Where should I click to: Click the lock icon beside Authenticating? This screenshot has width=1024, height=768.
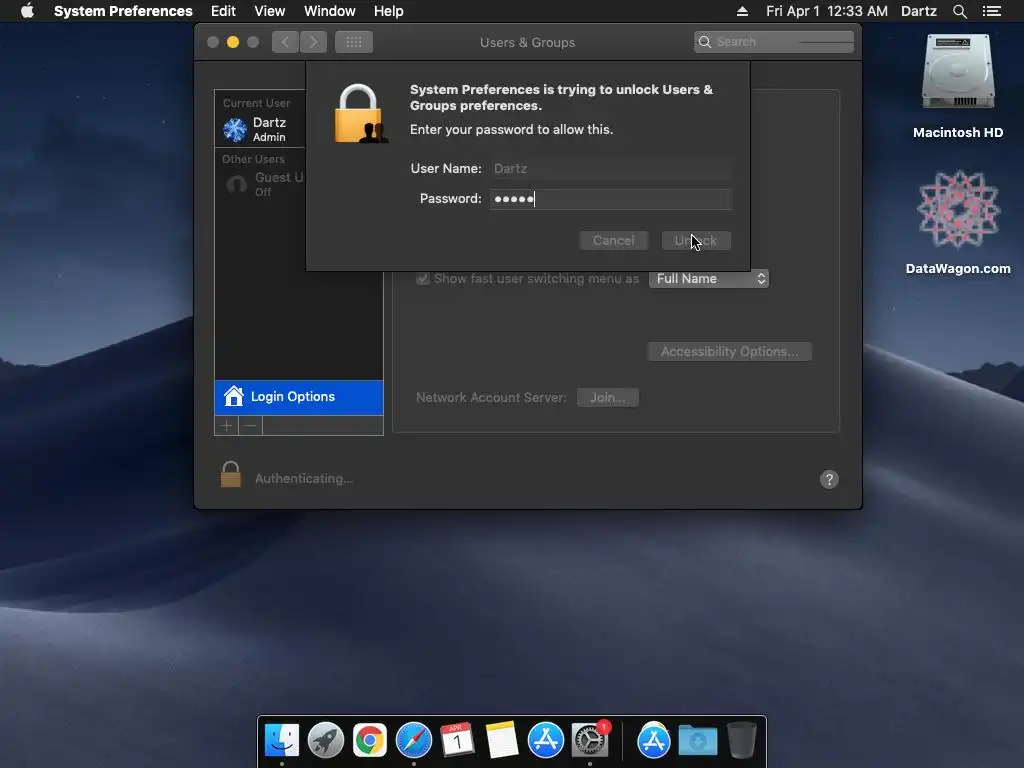tap(231, 475)
